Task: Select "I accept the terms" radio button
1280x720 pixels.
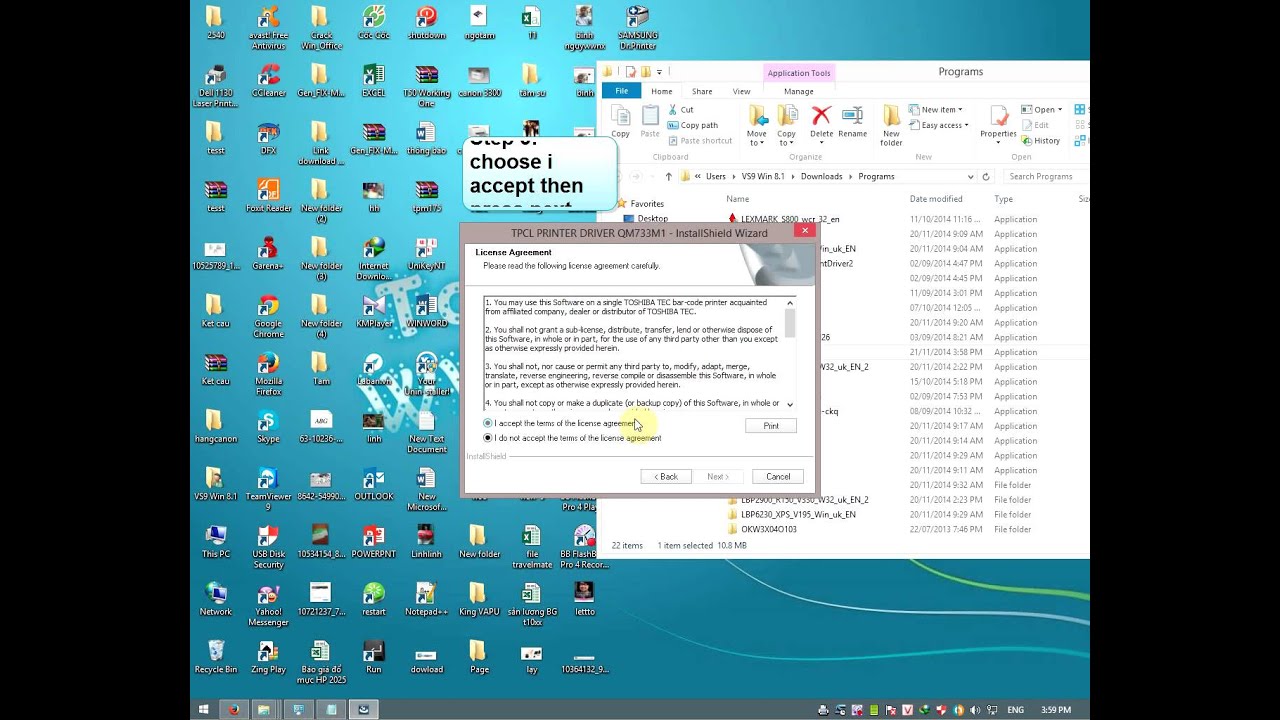Action: [488, 423]
